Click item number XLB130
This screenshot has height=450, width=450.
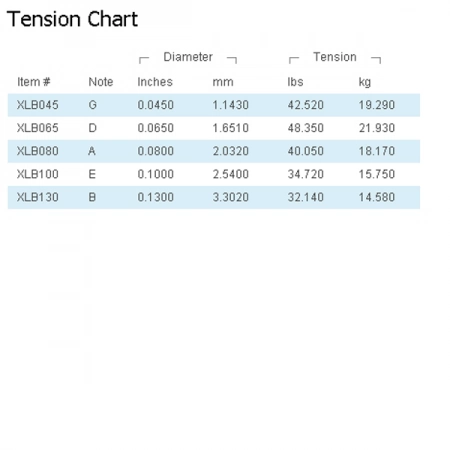point(38,197)
